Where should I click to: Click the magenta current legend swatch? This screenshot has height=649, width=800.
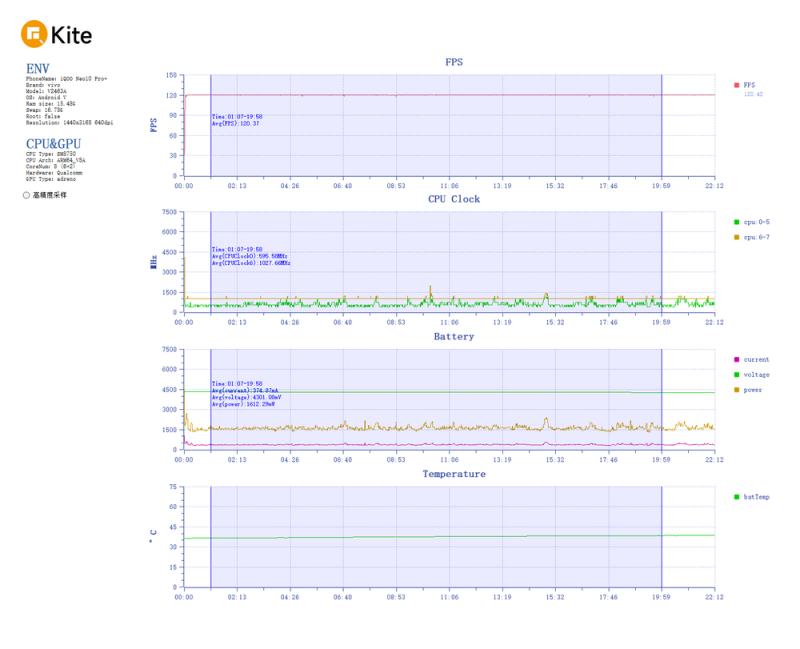[737, 359]
